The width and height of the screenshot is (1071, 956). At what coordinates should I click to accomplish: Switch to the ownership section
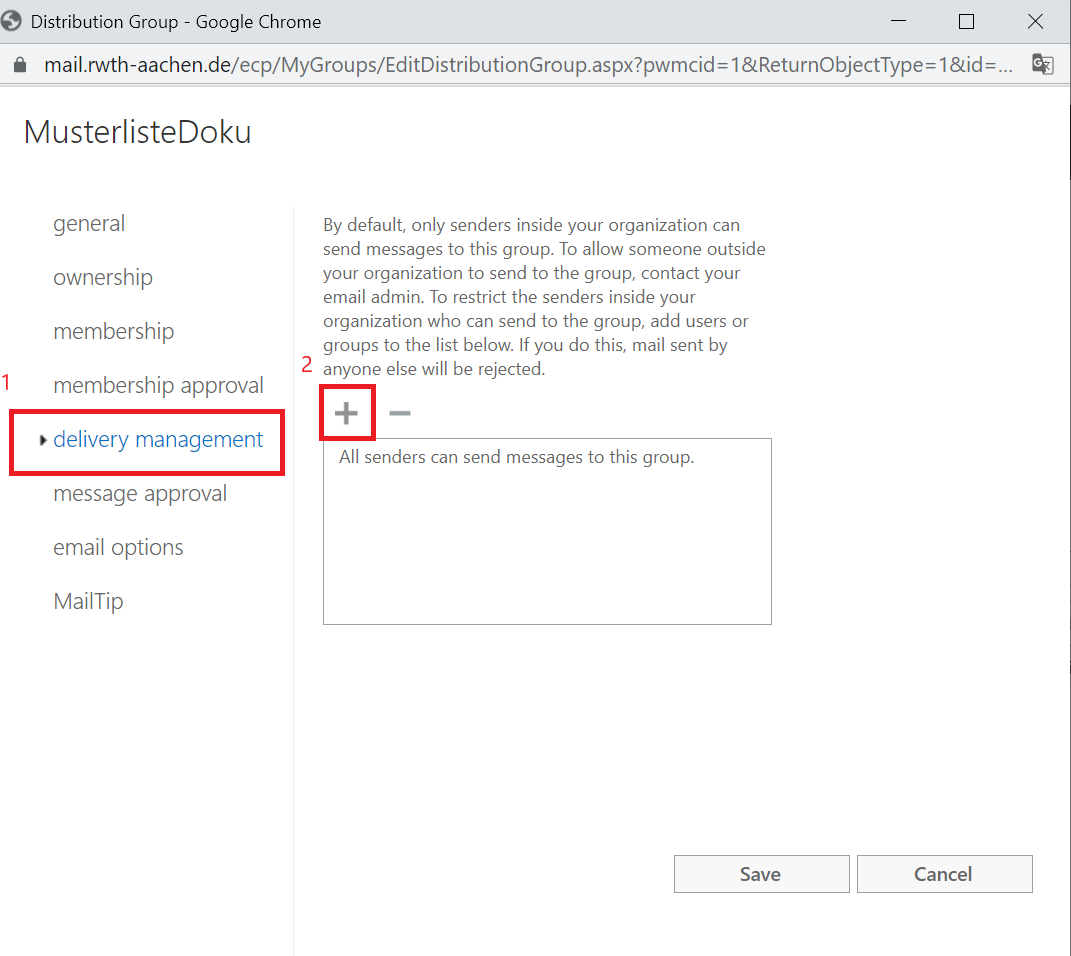coord(103,278)
